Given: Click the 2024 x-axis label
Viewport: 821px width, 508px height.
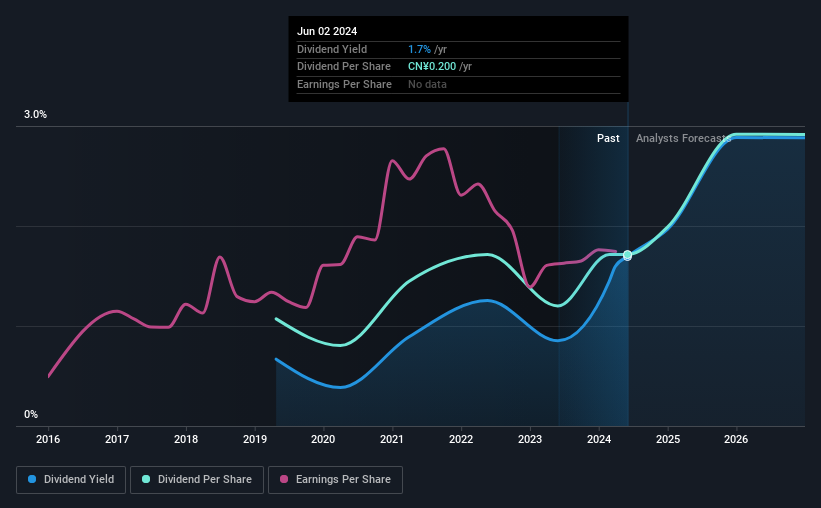Looking at the screenshot, I should click(x=599, y=439).
